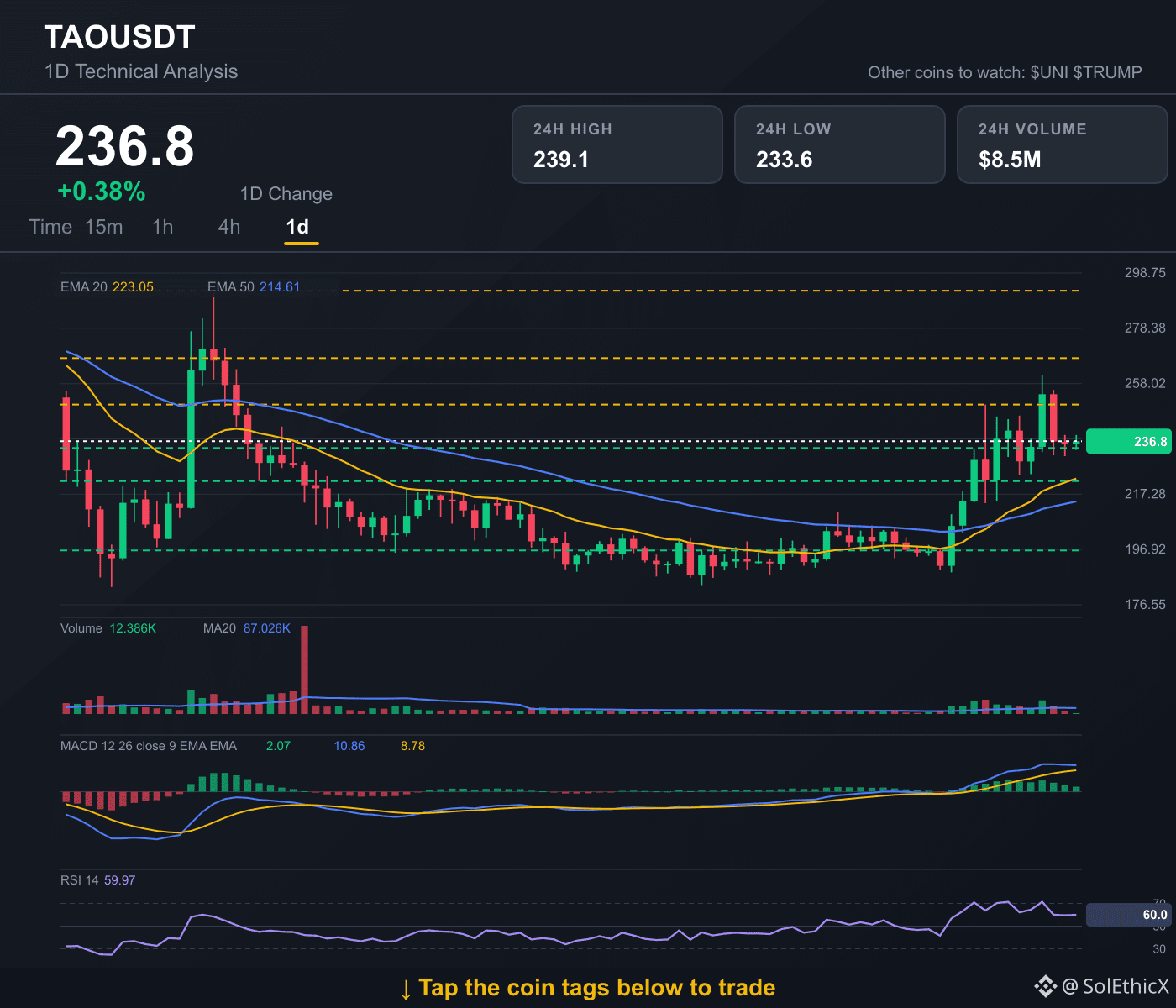The width and height of the screenshot is (1176, 1008).
Task: Click the Volume value 12.386K
Action: (133, 628)
